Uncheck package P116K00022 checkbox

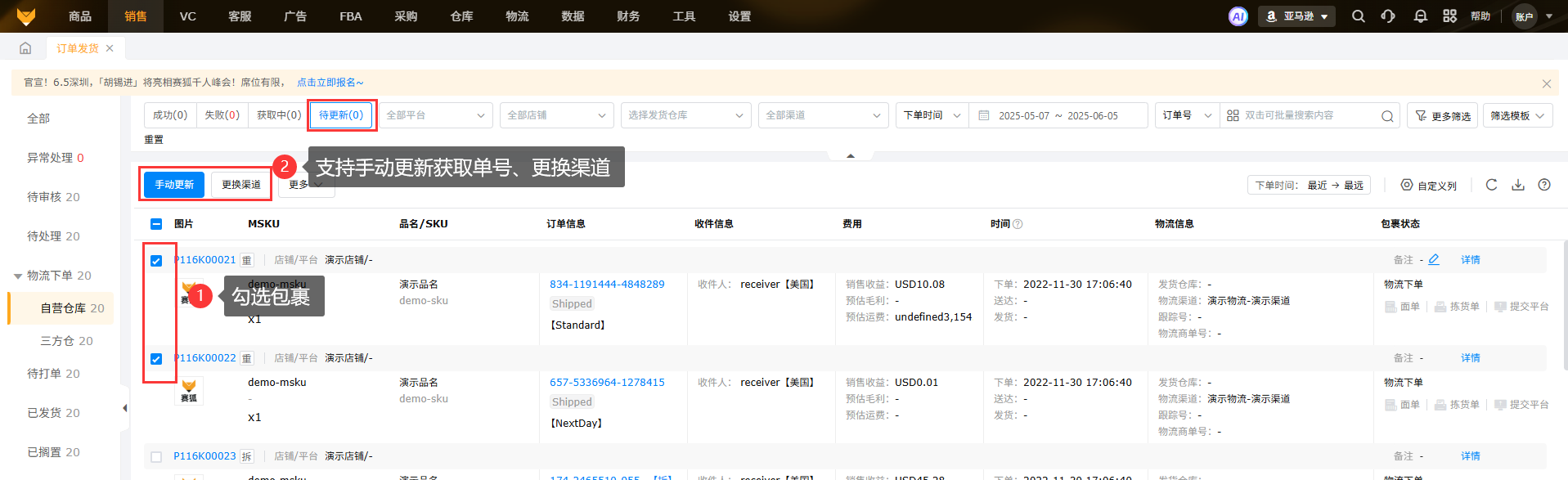pos(156,359)
